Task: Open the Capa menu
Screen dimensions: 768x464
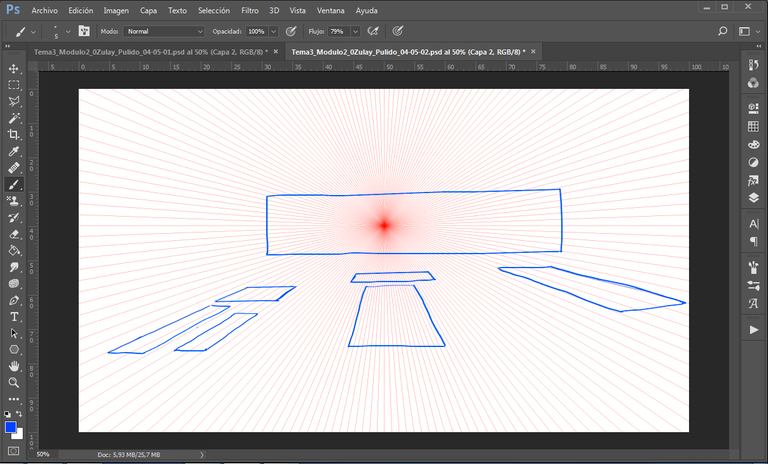Action: coord(148,10)
